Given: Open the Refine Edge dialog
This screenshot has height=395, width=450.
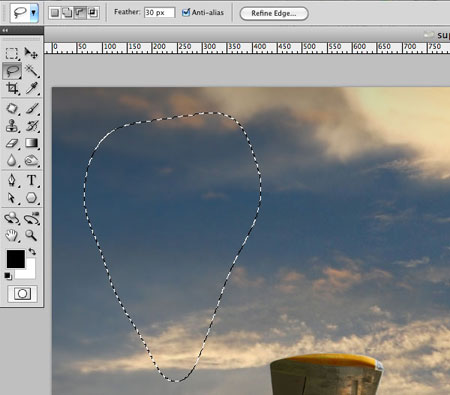Looking at the screenshot, I should (x=274, y=13).
